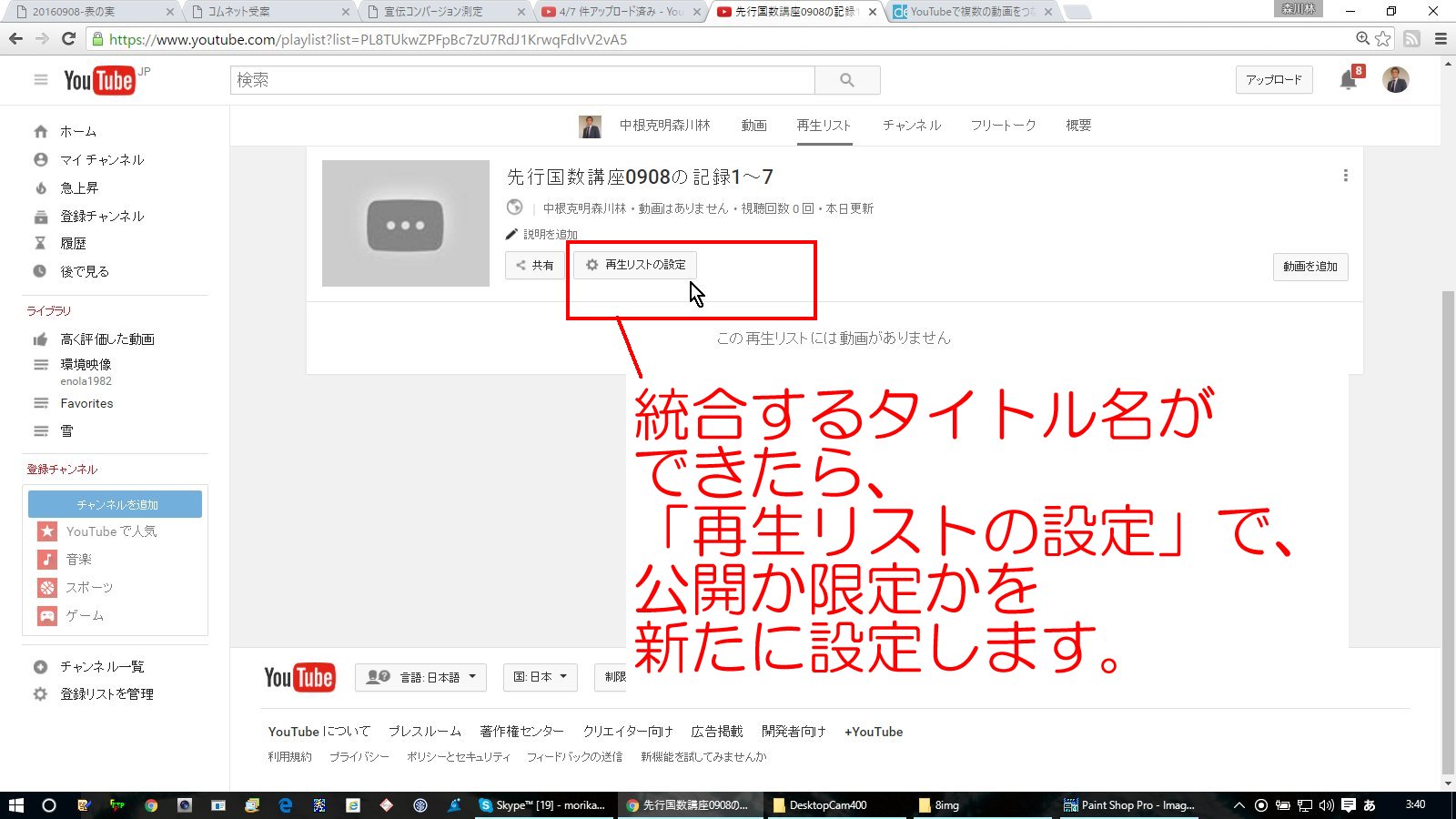Click 動画を追加 add videos button
Screen dimensions: 1456x819
coord(1310,267)
